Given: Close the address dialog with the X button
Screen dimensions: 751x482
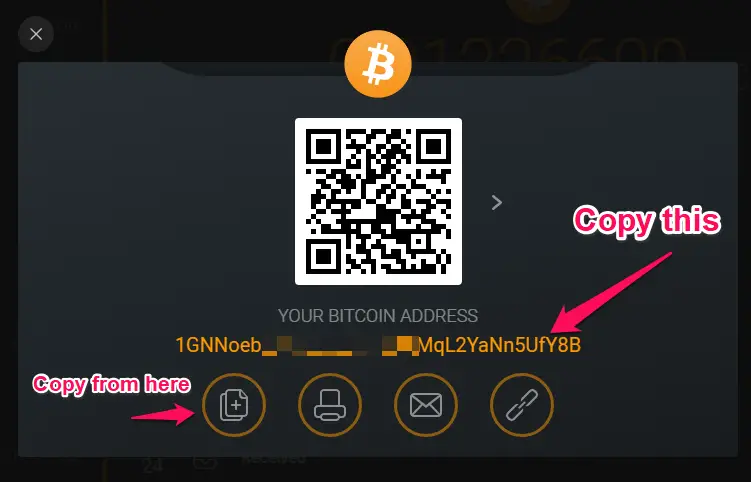Looking at the screenshot, I should [x=36, y=34].
